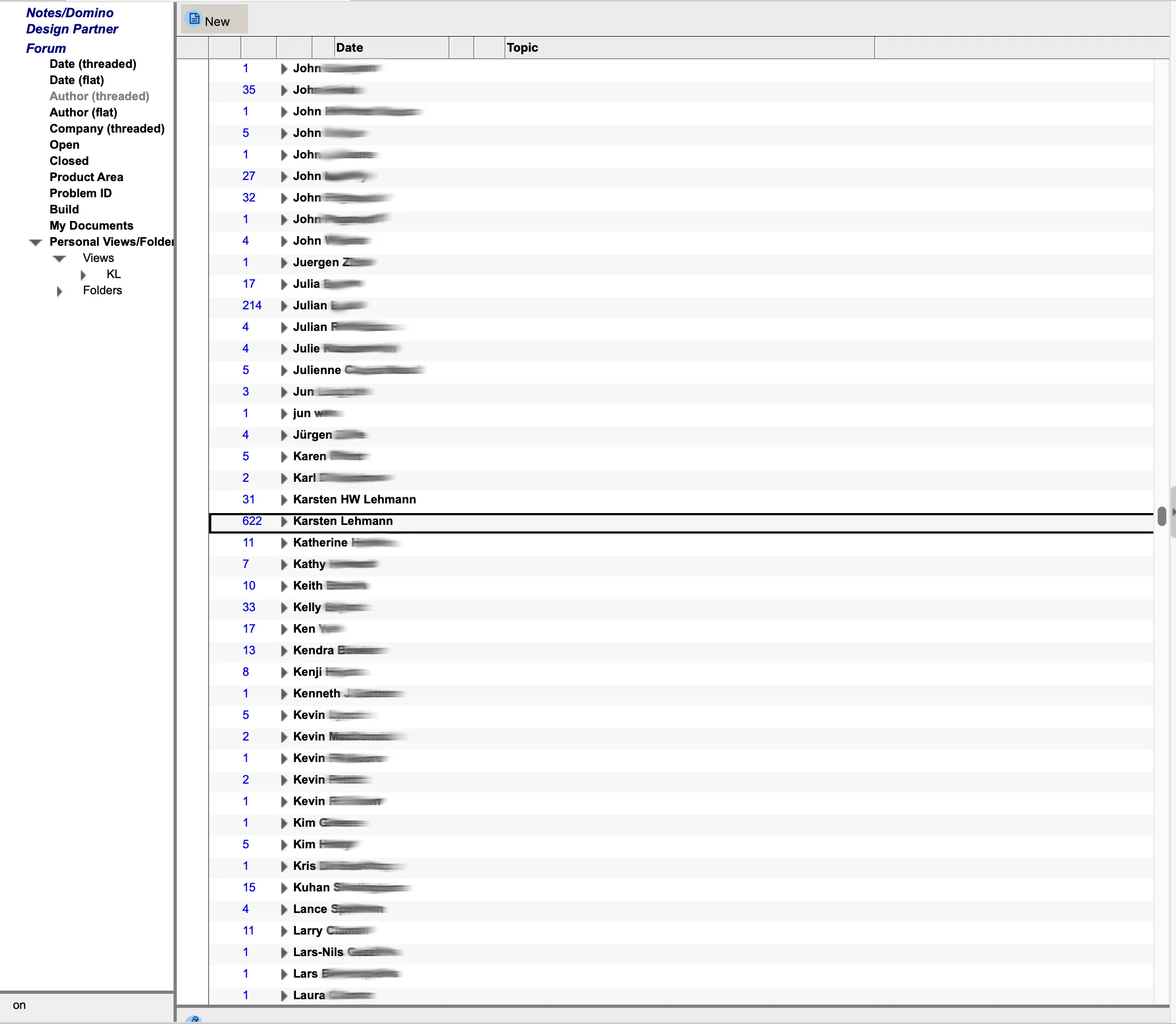Screen dimensions: 1176x1024
Task: Select the Laura row
Action: click(681, 995)
